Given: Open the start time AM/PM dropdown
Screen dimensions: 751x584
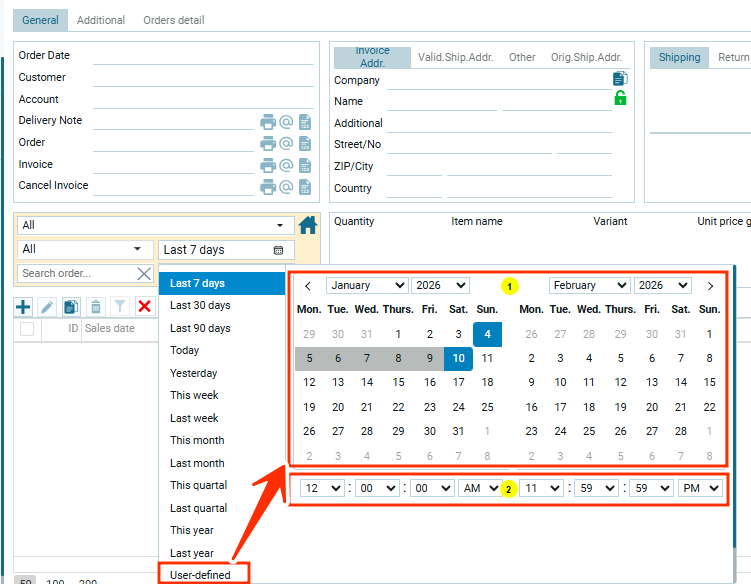Looking at the screenshot, I should click(480, 488).
